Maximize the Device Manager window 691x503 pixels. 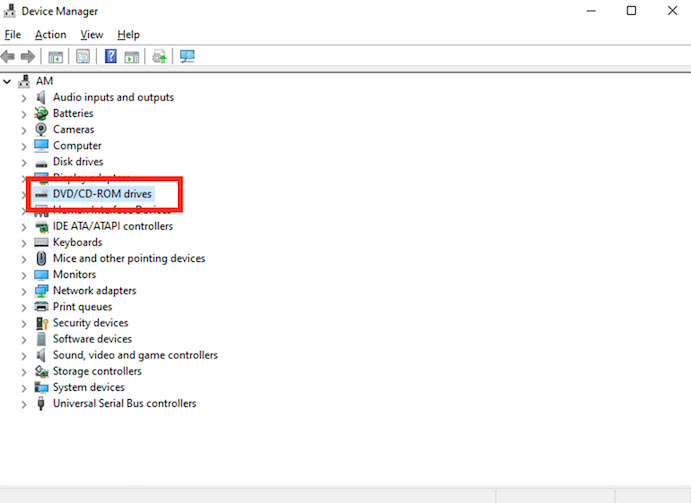point(632,11)
